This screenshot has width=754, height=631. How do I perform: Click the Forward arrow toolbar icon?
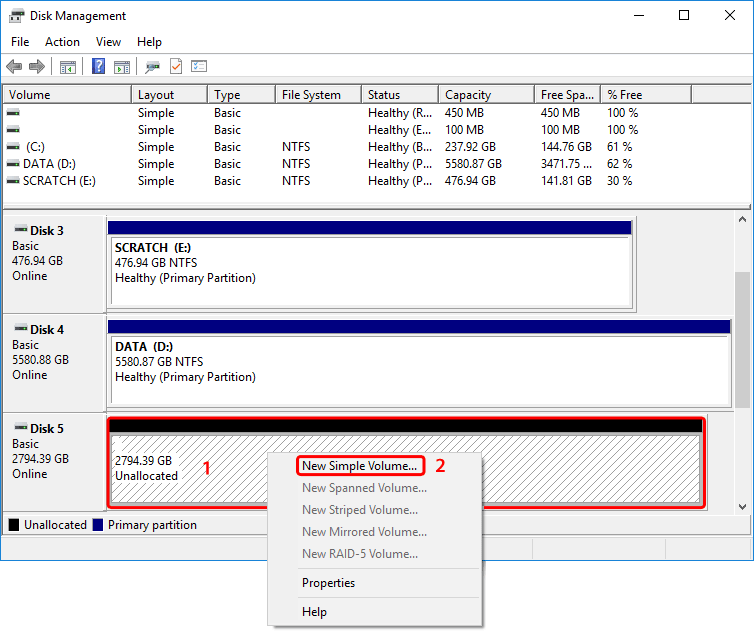coord(37,67)
